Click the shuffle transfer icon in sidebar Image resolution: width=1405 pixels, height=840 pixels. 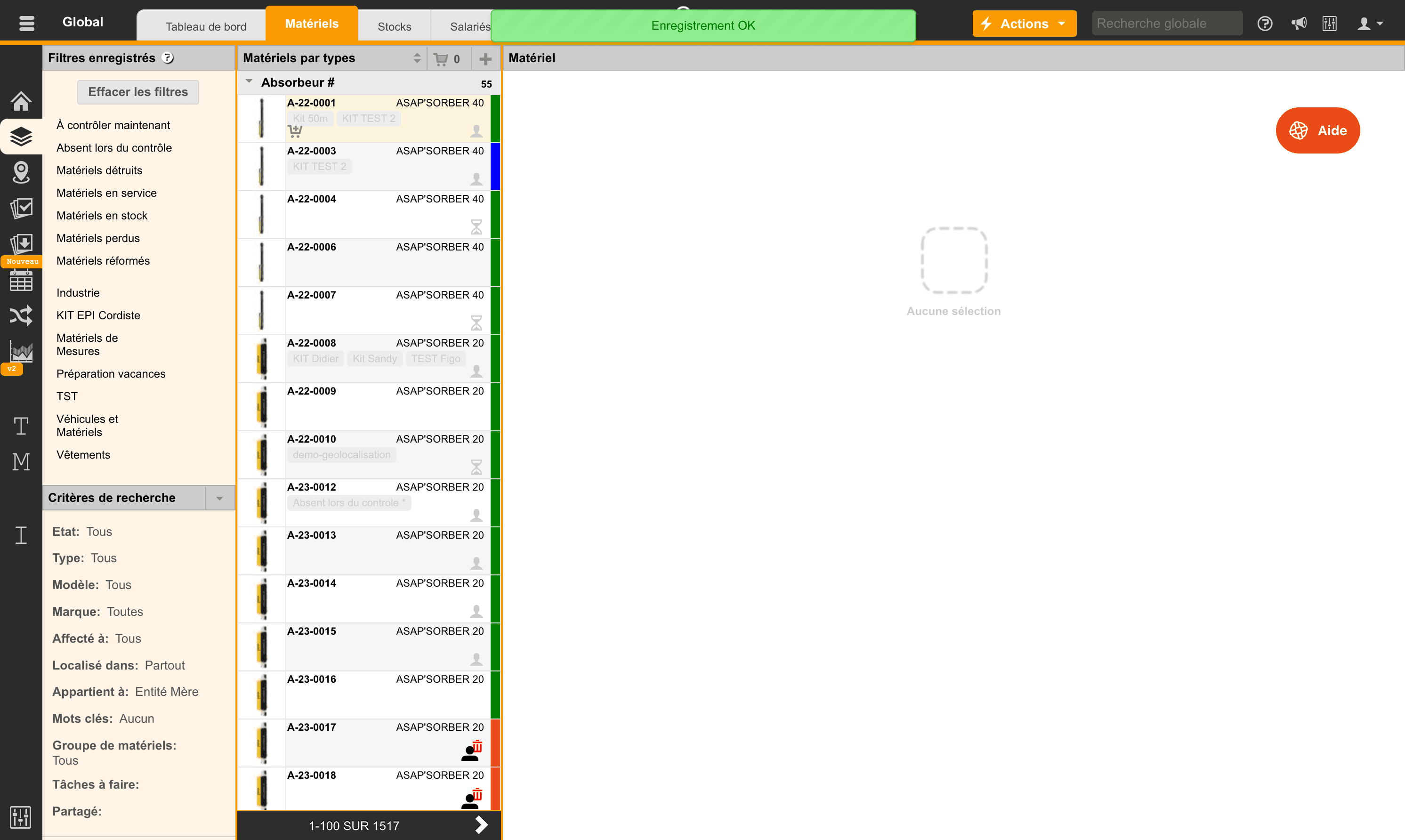[x=21, y=315]
